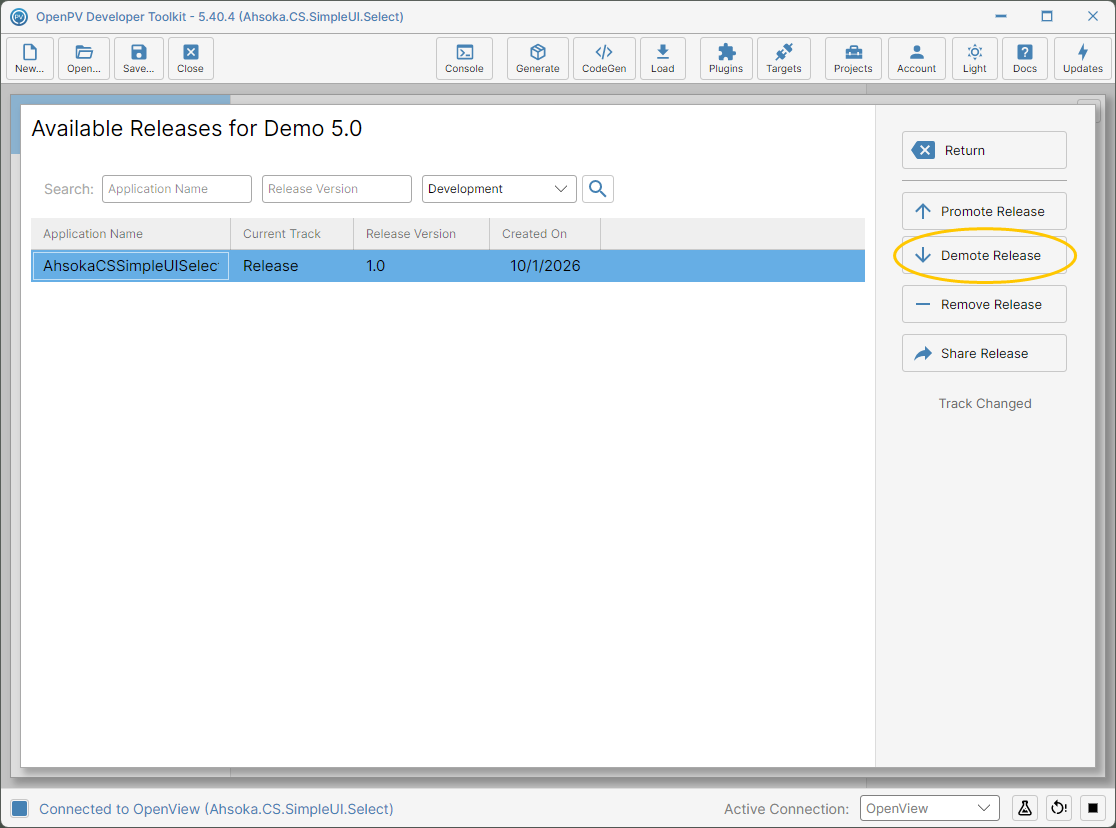Click the stop square icon in status bar
This screenshot has height=828, width=1116.
tap(1093, 808)
